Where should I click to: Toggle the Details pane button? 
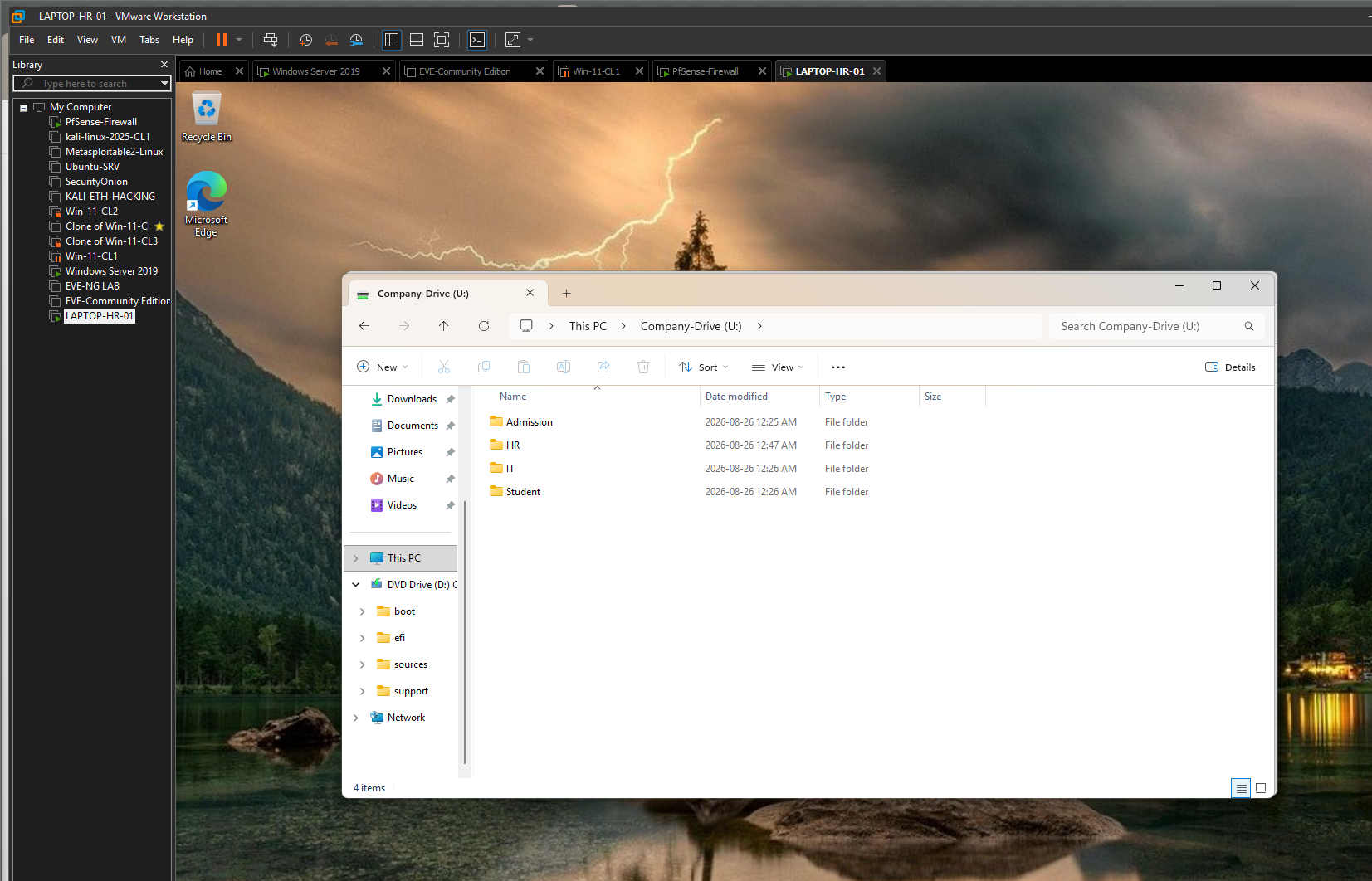point(1230,367)
